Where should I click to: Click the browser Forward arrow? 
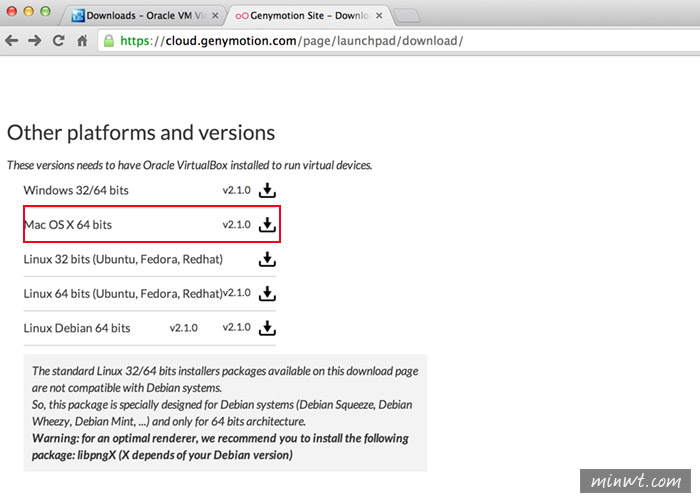(x=34, y=41)
